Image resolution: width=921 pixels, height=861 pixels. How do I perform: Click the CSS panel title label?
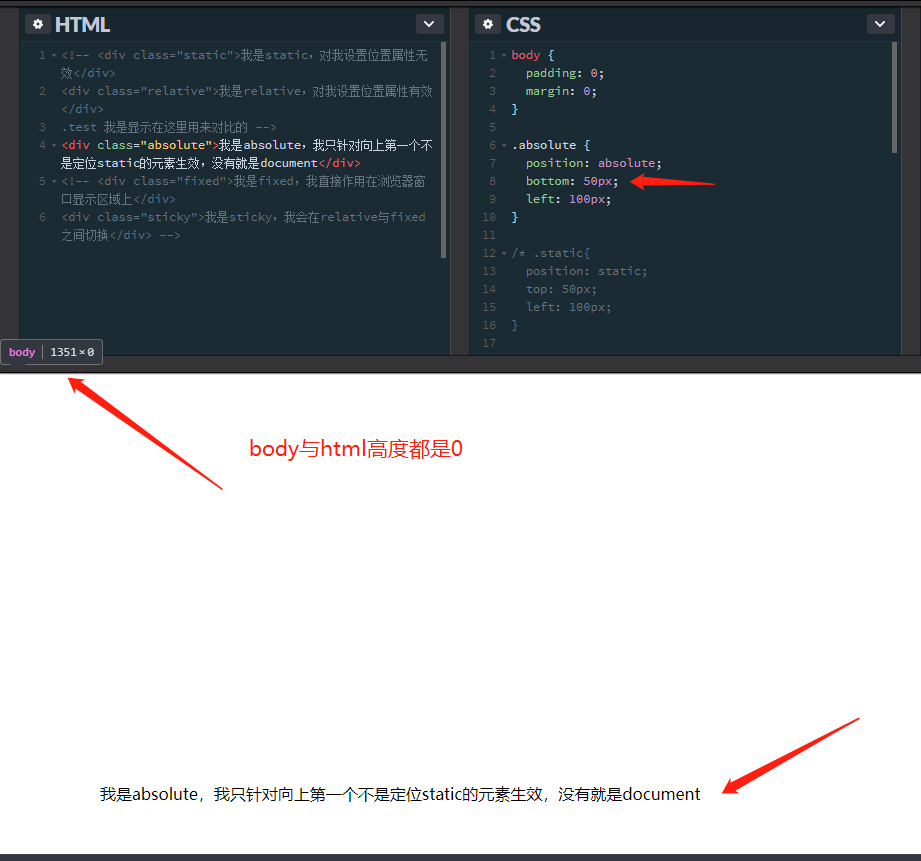click(524, 23)
